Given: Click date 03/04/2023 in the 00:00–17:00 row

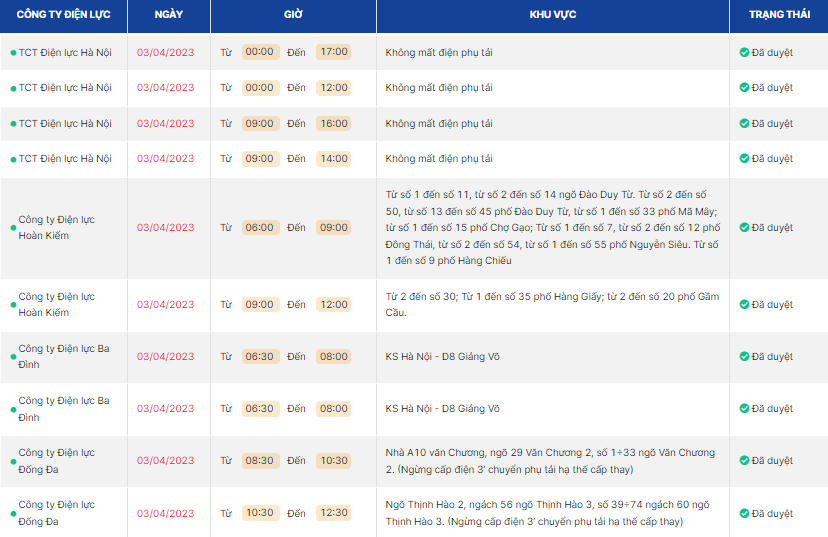Looking at the screenshot, I should pos(165,52).
